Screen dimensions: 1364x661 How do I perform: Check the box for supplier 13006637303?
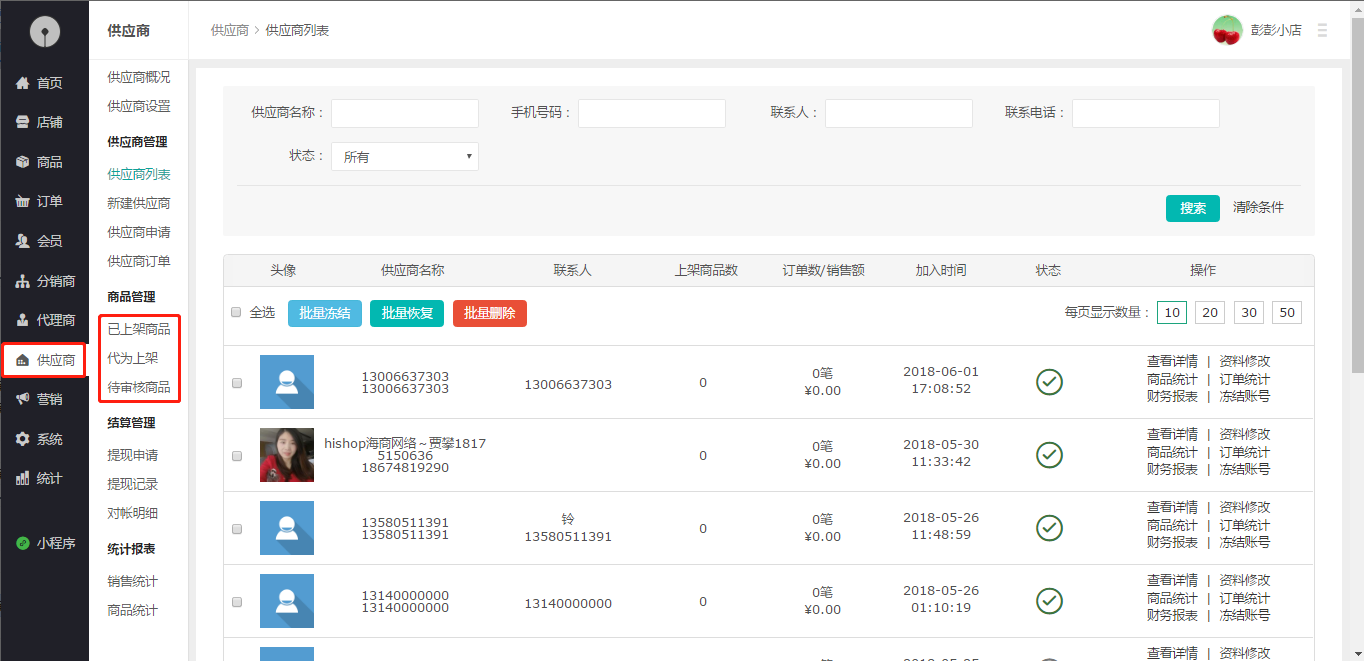coord(237,383)
